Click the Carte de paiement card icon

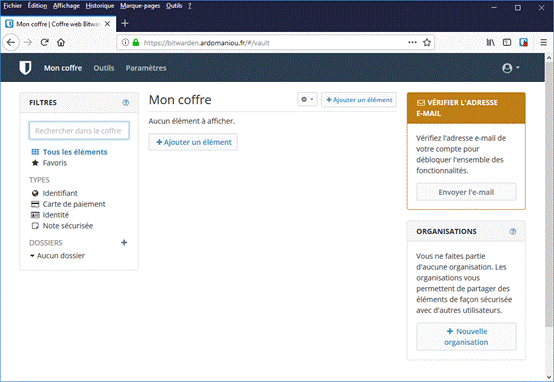pyautogui.click(x=35, y=204)
